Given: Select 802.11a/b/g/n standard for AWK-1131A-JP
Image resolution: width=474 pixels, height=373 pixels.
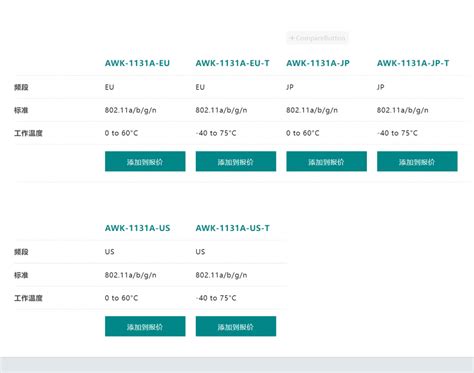Looking at the screenshot, I should [312, 110].
